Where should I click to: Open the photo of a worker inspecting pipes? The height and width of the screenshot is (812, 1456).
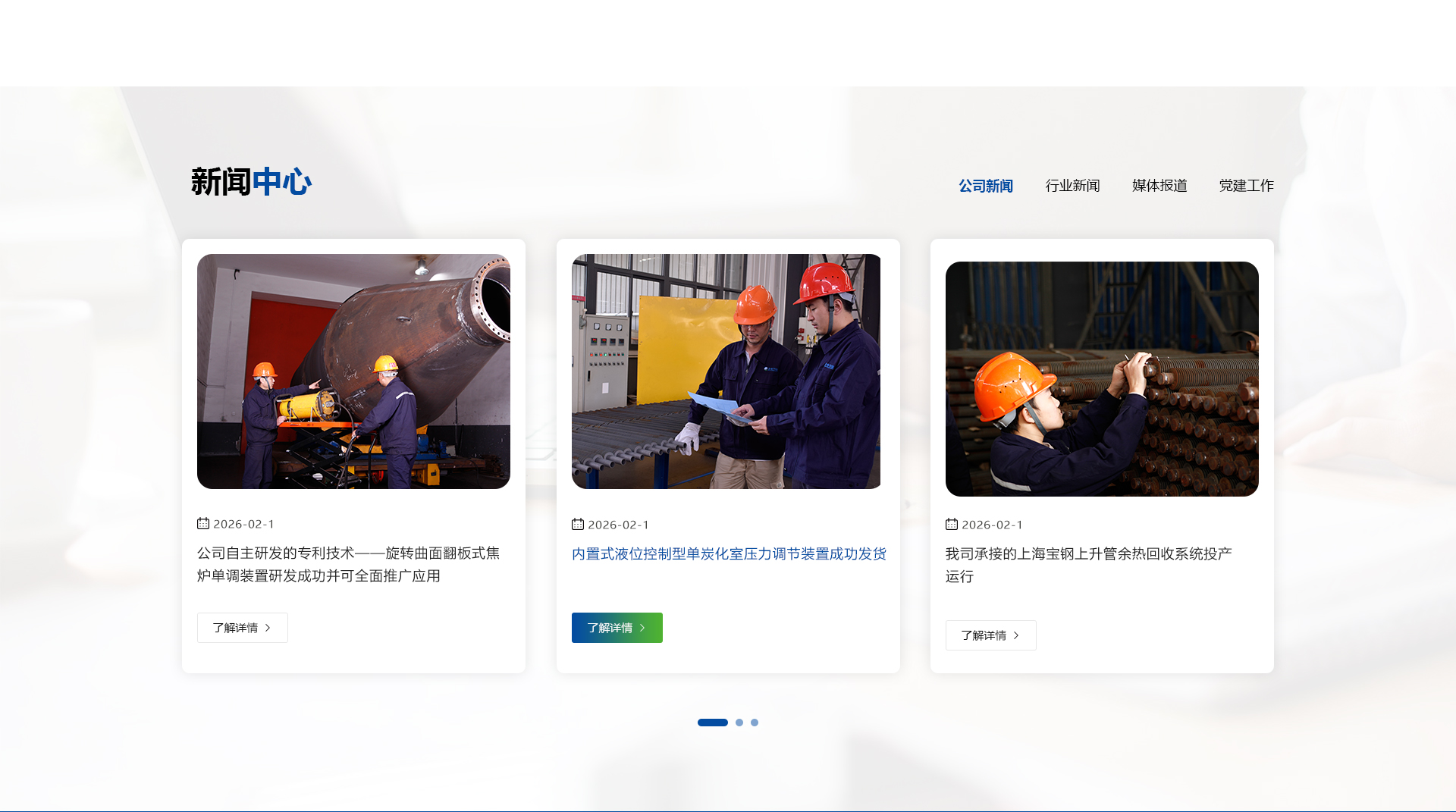1102,379
